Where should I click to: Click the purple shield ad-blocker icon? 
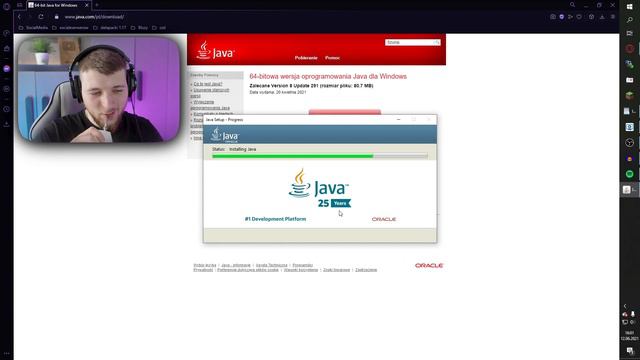562,17
